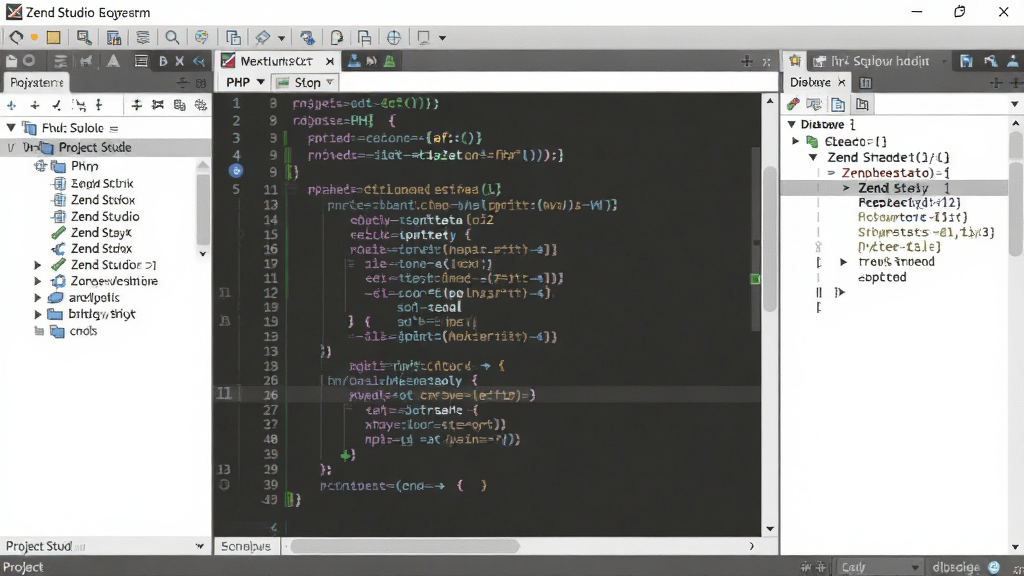
Task: Click the triangle A icon above the project panel
Action: [x=113, y=61]
